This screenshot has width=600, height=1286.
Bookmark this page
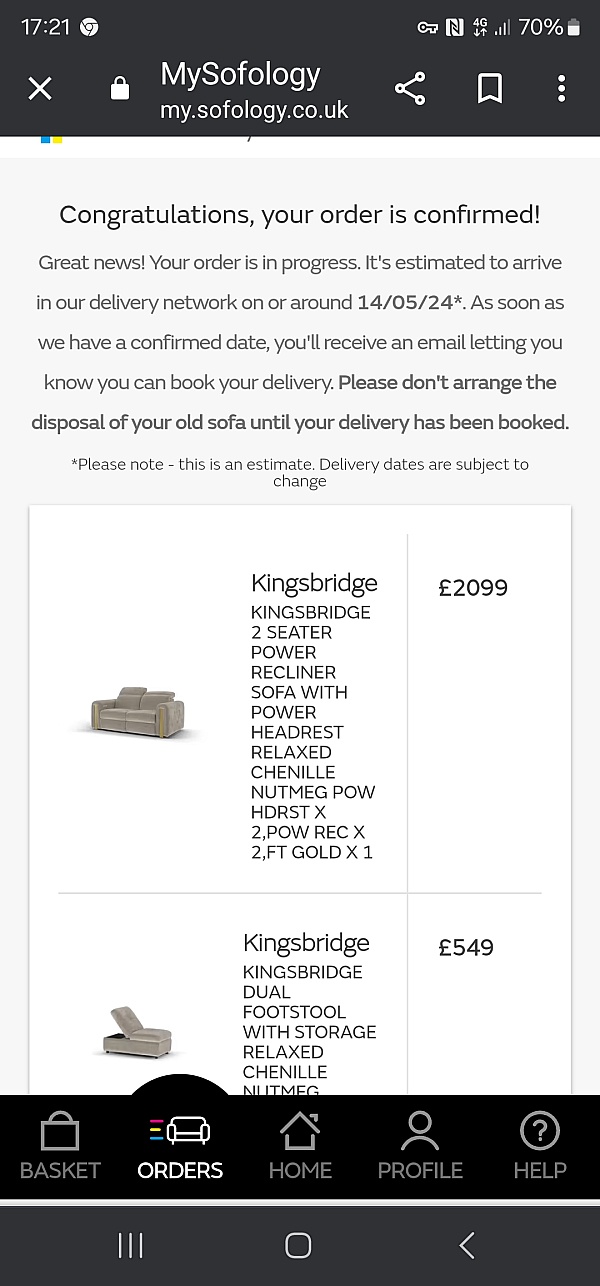tap(490, 89)
